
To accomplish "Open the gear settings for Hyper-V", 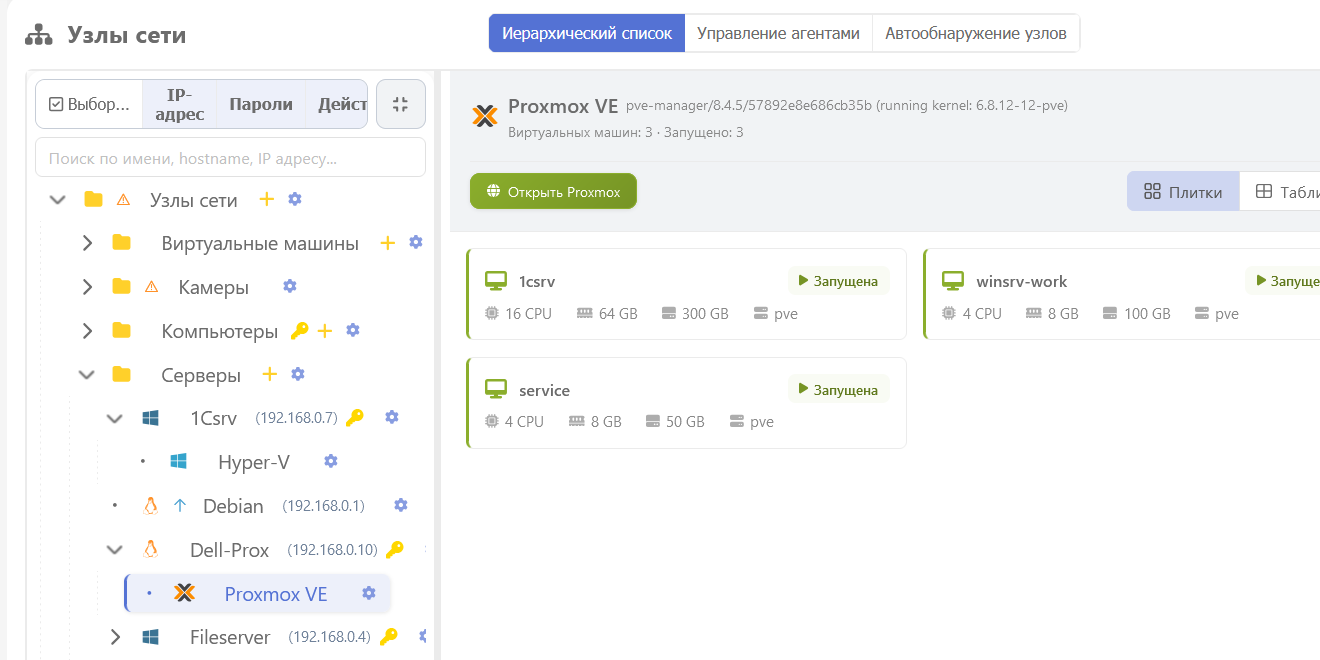I will coord(331,462).
